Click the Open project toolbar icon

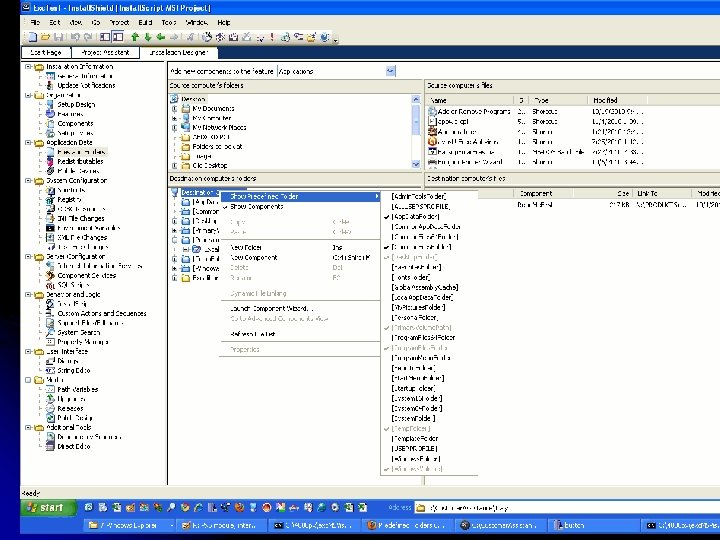coord(43,36)
